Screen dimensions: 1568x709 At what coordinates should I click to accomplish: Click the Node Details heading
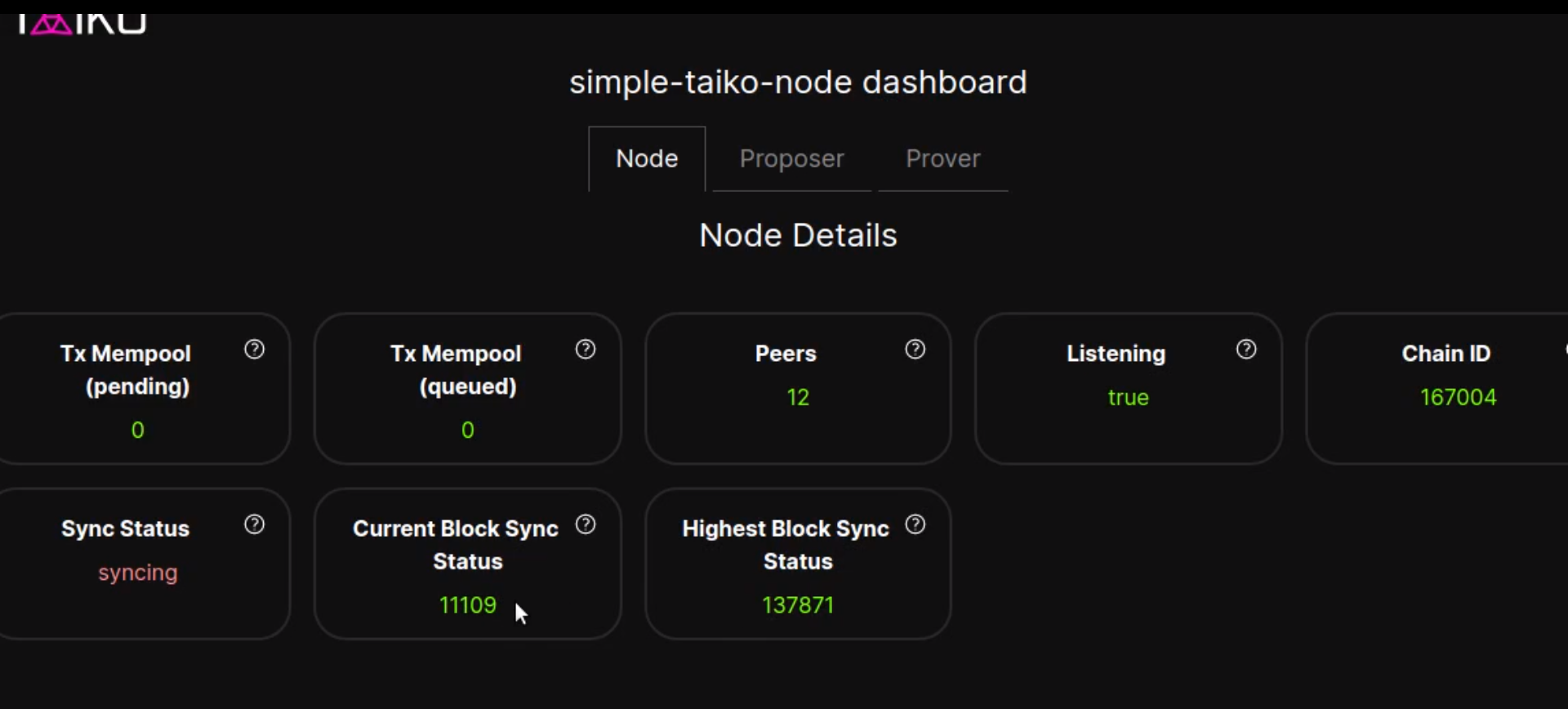798,235
